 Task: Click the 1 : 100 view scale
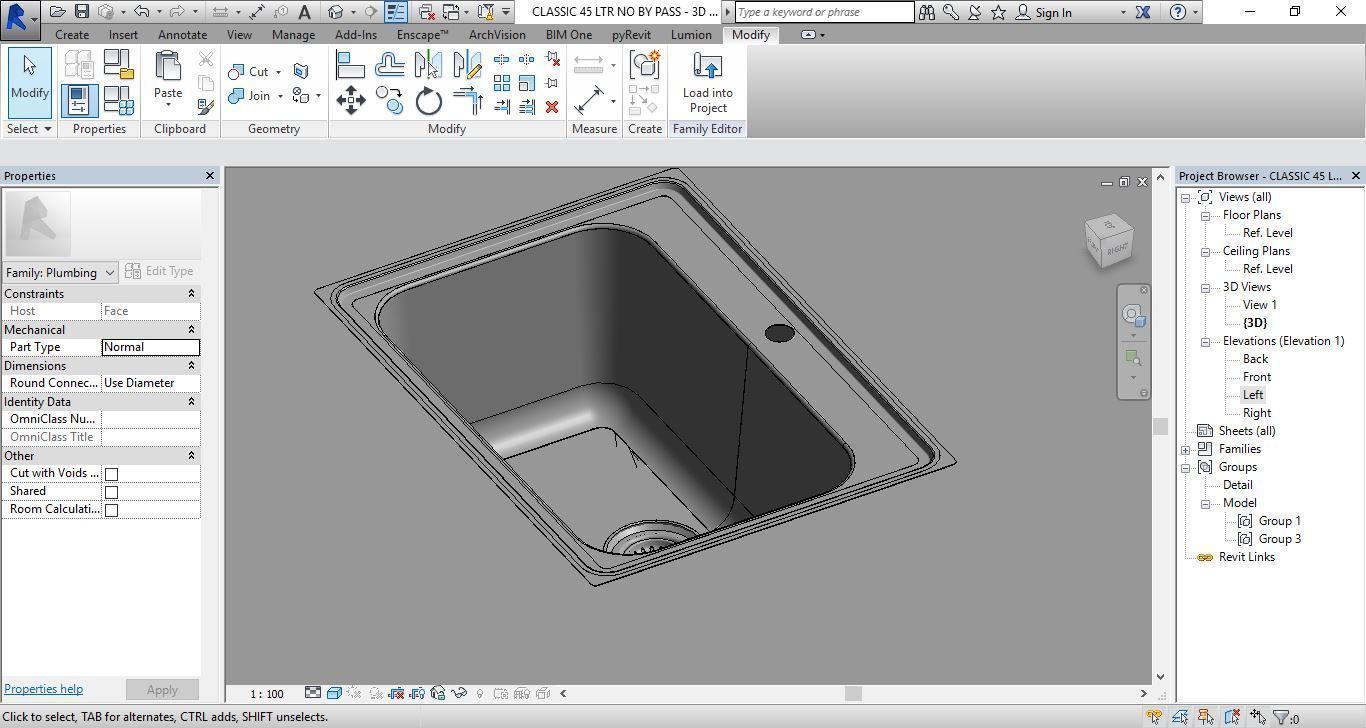[x=267, y=693]
